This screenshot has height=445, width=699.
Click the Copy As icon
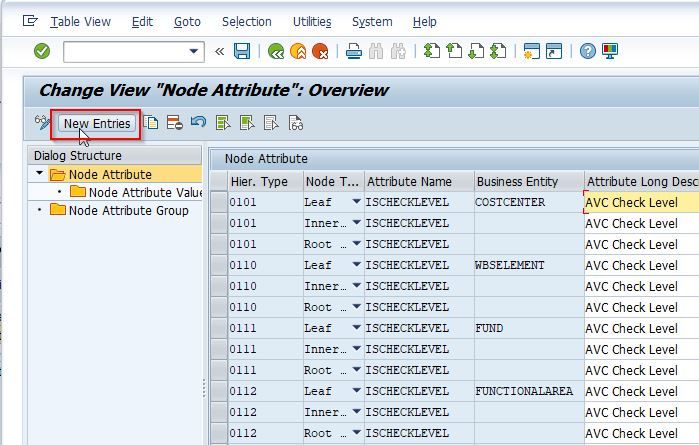pyautogui.click(x=151, y=123)
